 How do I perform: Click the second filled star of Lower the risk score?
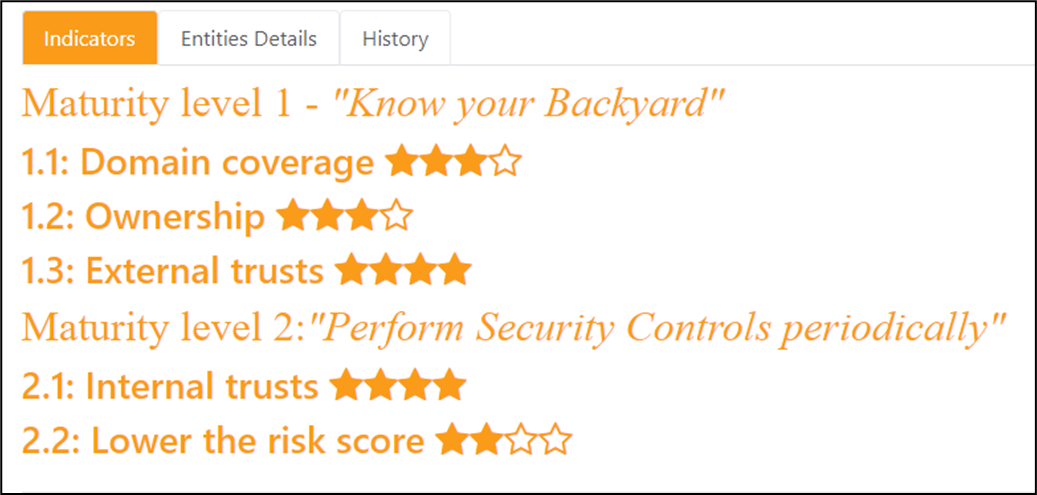point(487,439)
